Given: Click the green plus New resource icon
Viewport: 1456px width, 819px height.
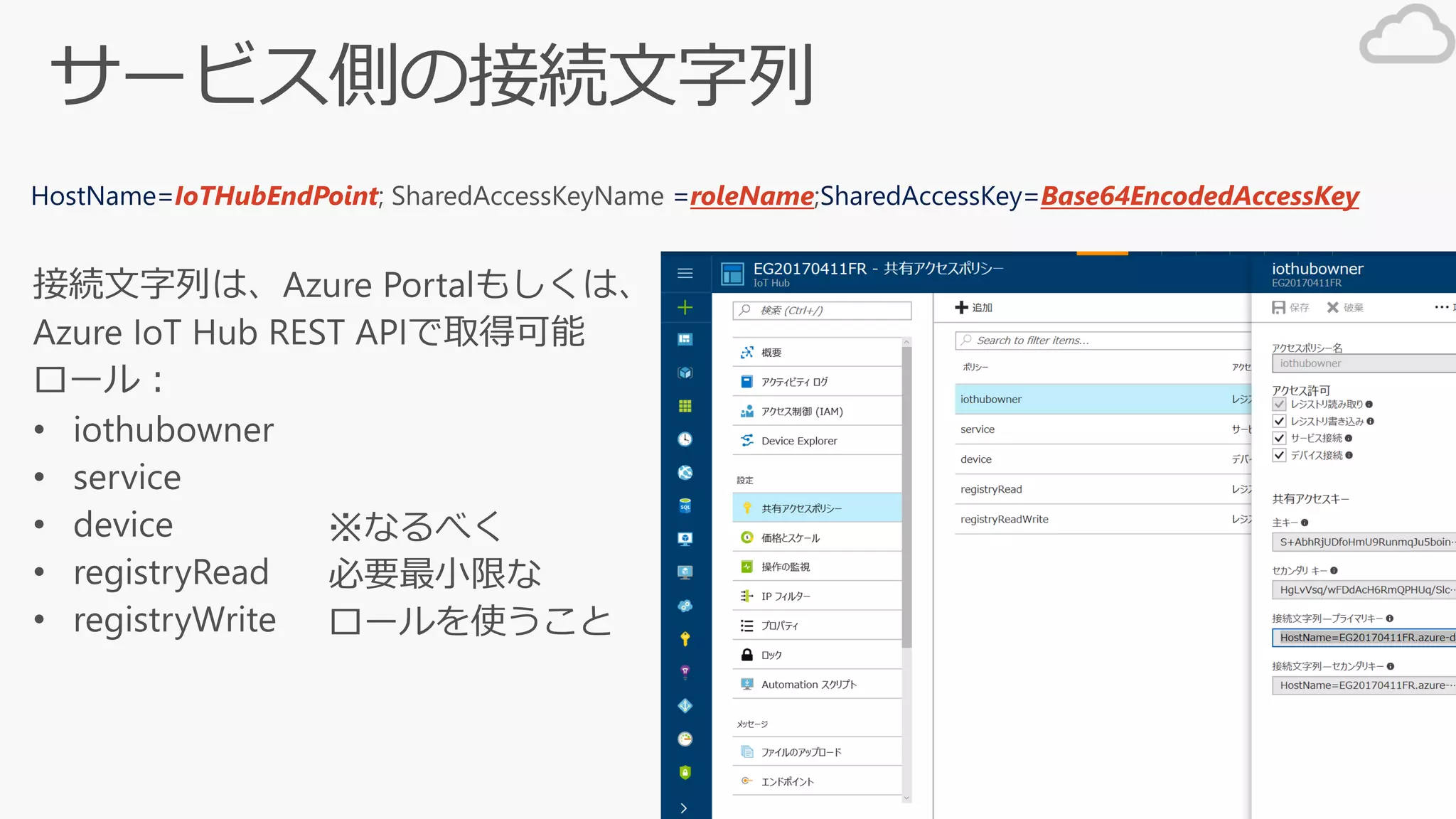Looking at the screenshot, I should 685,307.
